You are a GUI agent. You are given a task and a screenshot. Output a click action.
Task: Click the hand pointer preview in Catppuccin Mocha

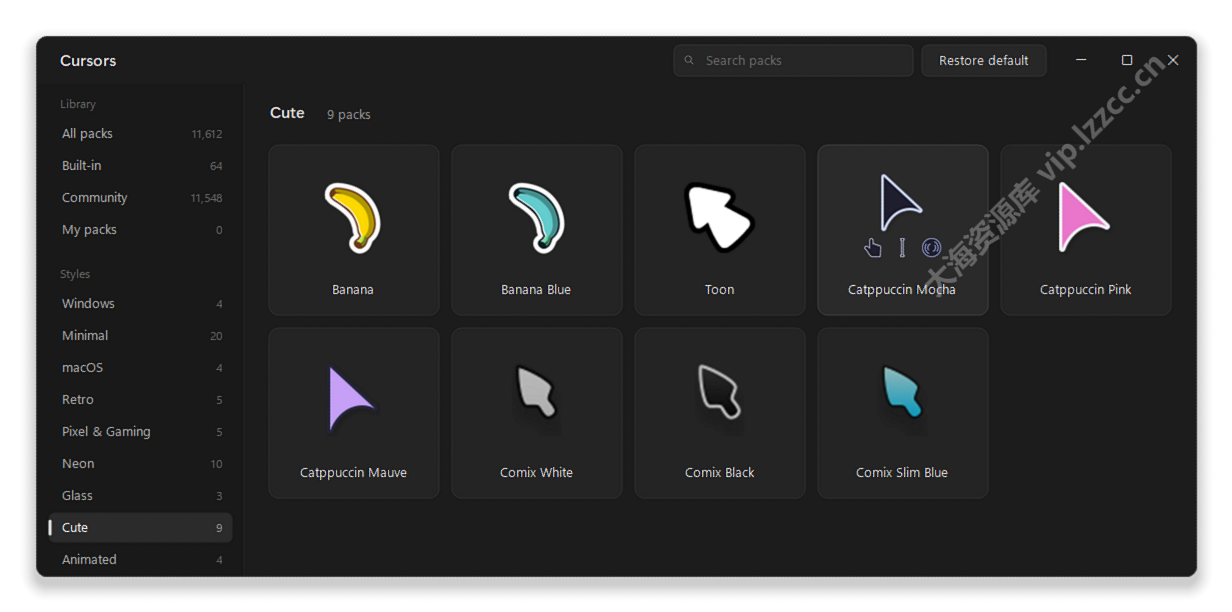[873, 248]
